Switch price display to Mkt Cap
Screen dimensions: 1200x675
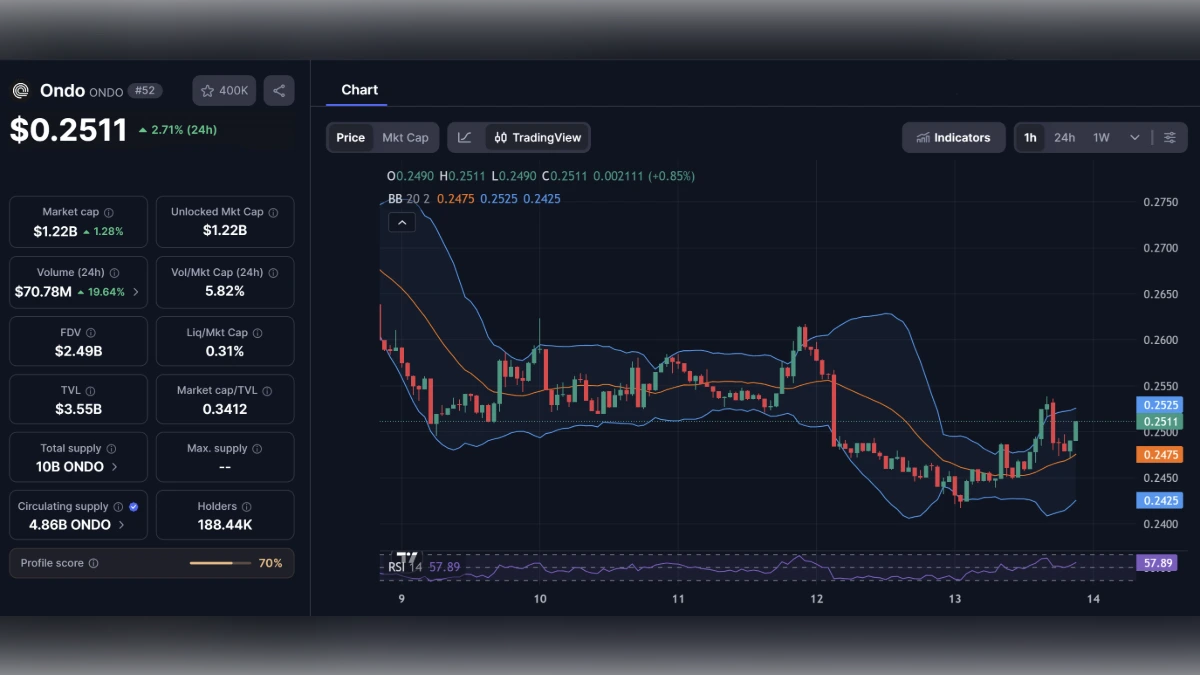[405, 137]
